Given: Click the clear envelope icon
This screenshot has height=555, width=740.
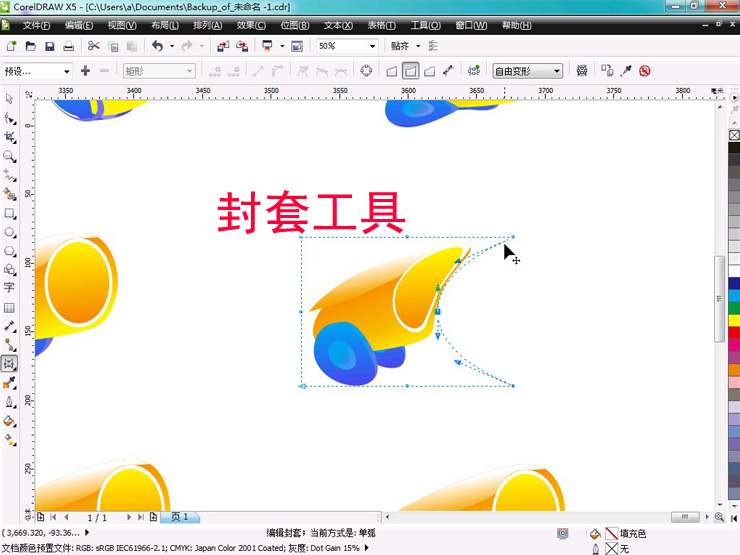Looking at the screenshot, I should coord(645,71).
